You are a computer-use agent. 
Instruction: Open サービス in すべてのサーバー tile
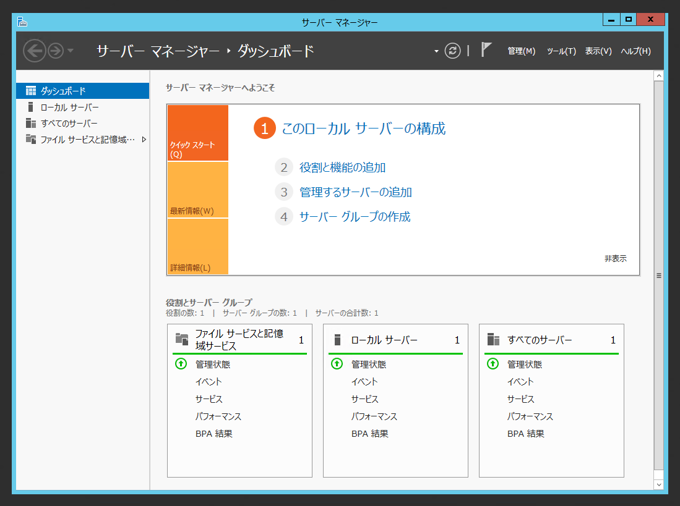click(x=521, y=399)
